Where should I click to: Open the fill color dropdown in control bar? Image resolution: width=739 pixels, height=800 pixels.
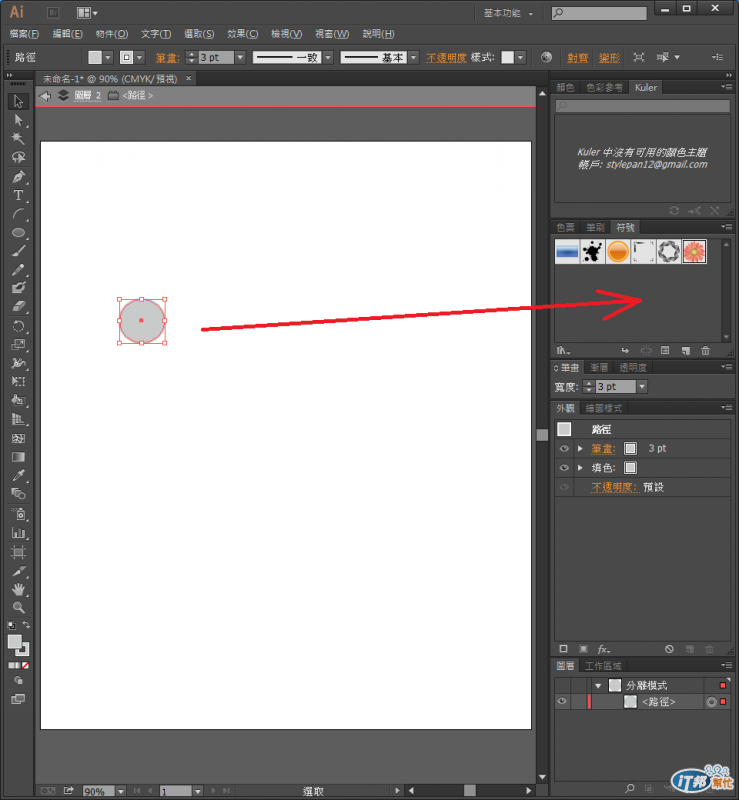(108, 58)
